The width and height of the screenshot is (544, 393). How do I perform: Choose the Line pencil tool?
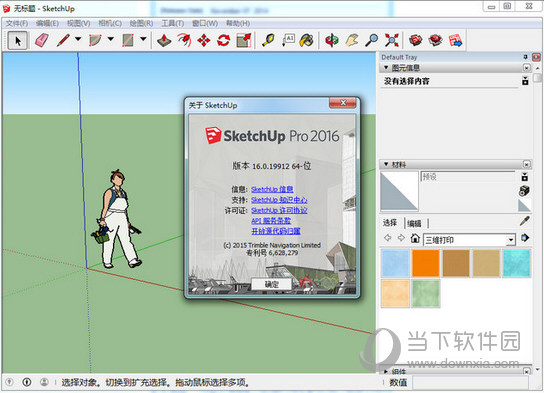pos(63,41)
